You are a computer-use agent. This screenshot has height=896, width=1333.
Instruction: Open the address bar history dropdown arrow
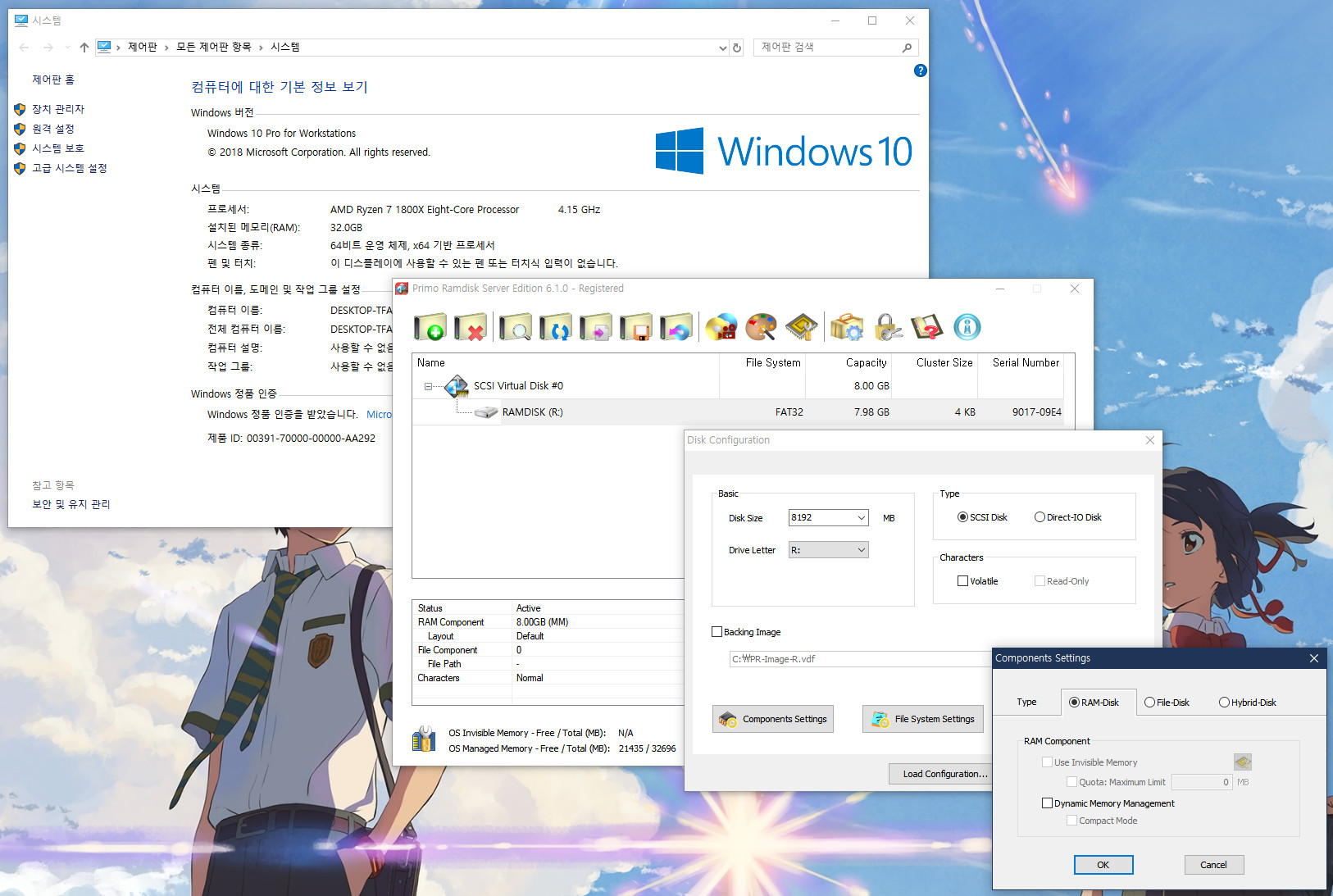[x=722, y=48]
